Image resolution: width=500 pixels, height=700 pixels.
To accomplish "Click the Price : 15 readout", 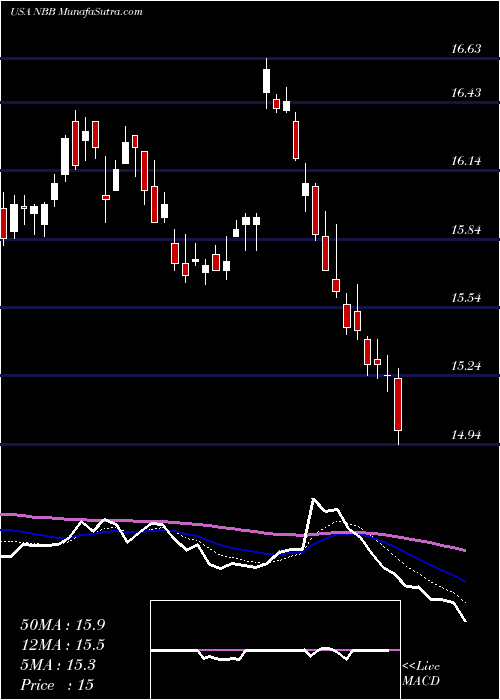I will [57, 684].
